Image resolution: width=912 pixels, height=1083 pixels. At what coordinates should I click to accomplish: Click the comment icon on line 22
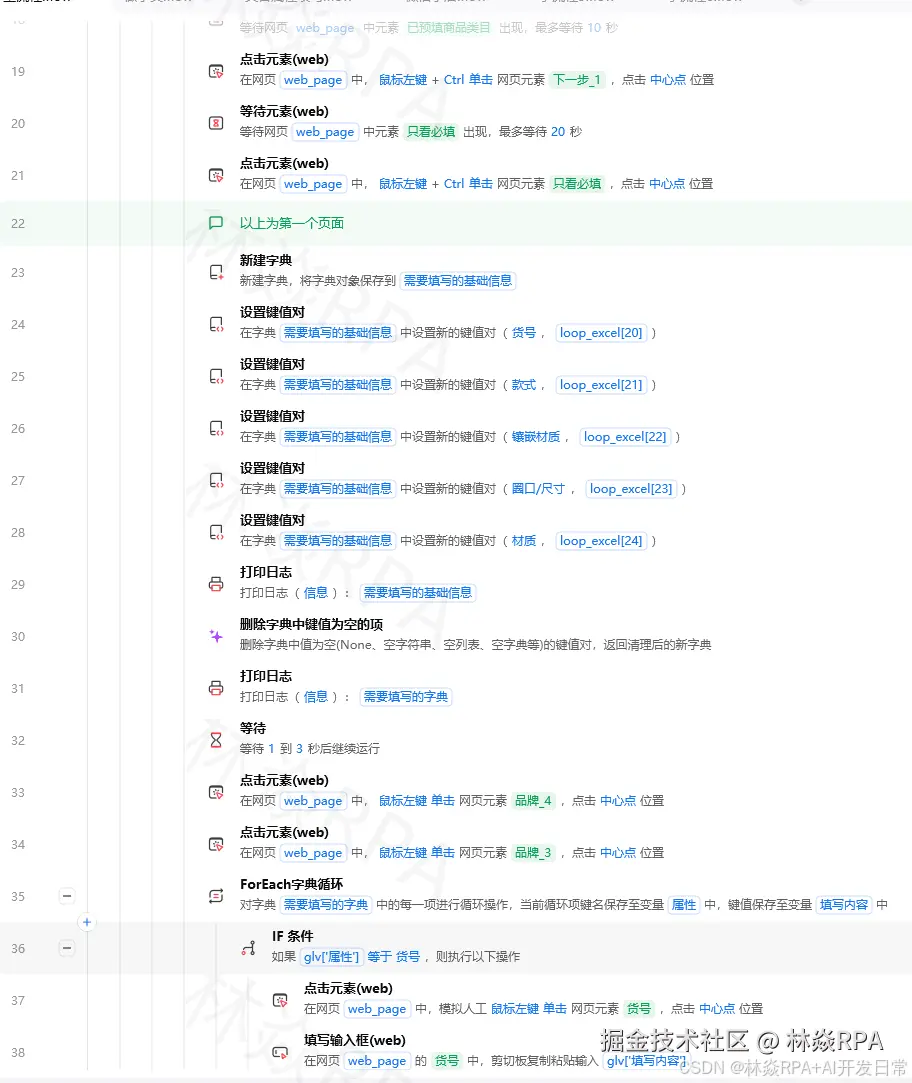click(x=216, y=222)
